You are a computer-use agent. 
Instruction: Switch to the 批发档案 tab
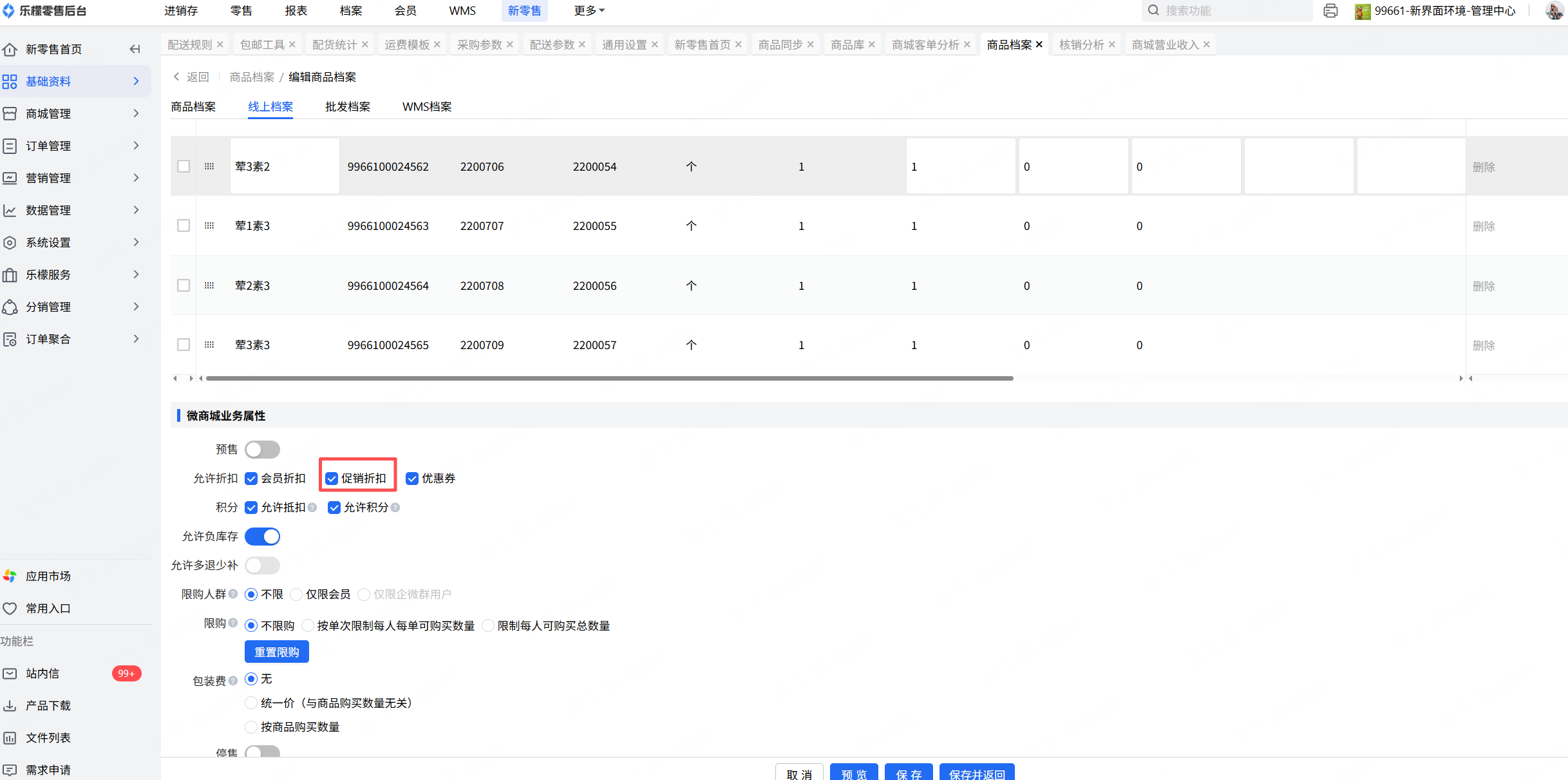(347, 107)
